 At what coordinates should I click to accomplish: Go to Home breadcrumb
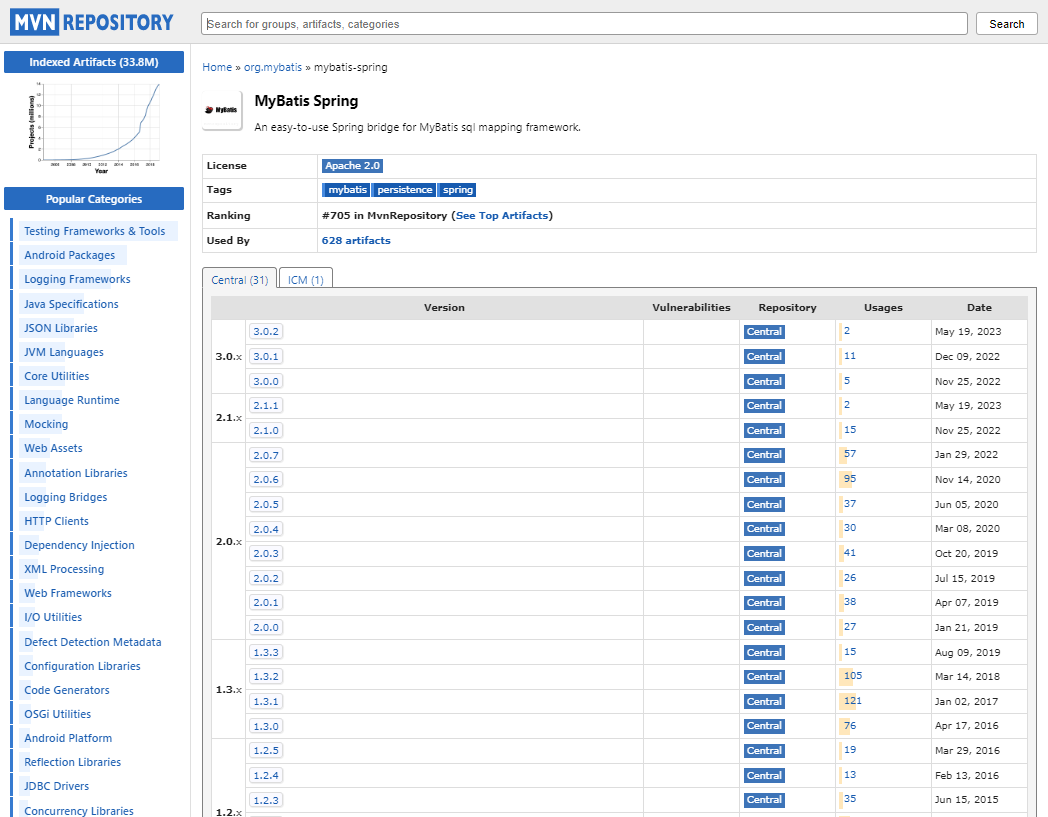point(217,68)
